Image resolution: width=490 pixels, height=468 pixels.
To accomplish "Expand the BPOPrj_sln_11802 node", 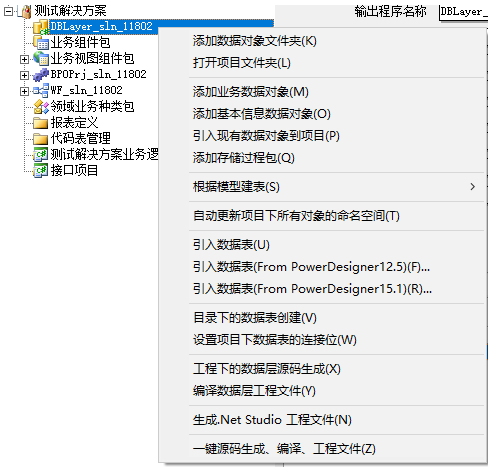I will [x=24, y=75].
